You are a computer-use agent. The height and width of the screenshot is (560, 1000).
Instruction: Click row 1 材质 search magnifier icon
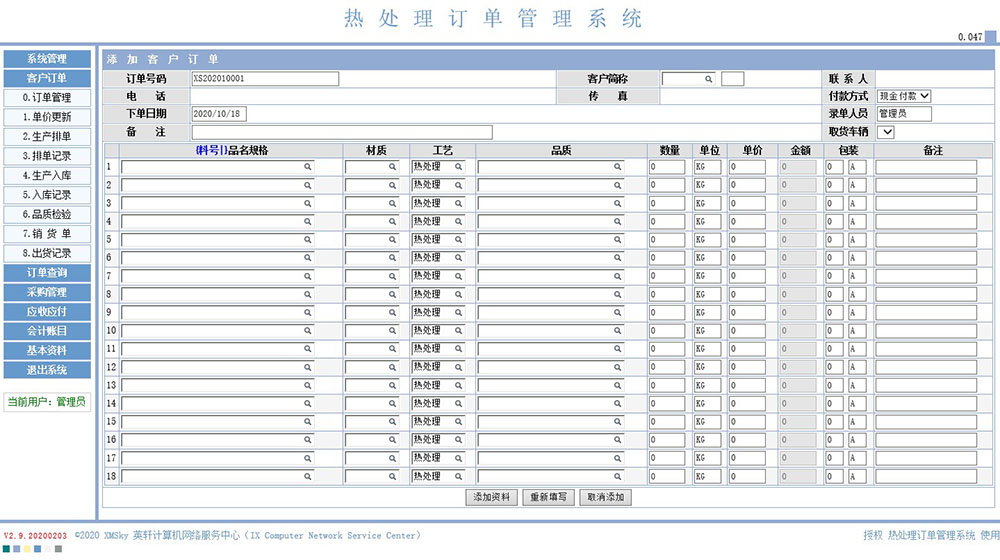coord(392,167)
